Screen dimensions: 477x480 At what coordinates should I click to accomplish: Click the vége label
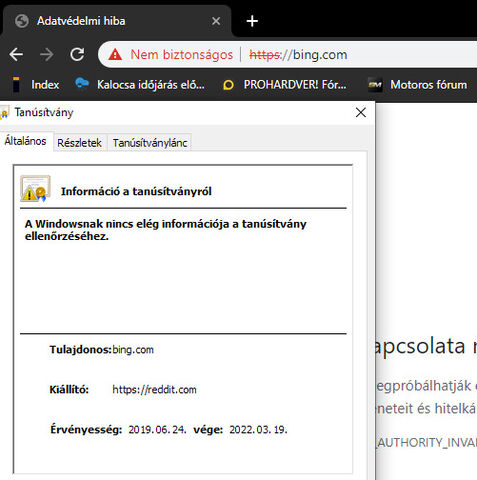208,429
